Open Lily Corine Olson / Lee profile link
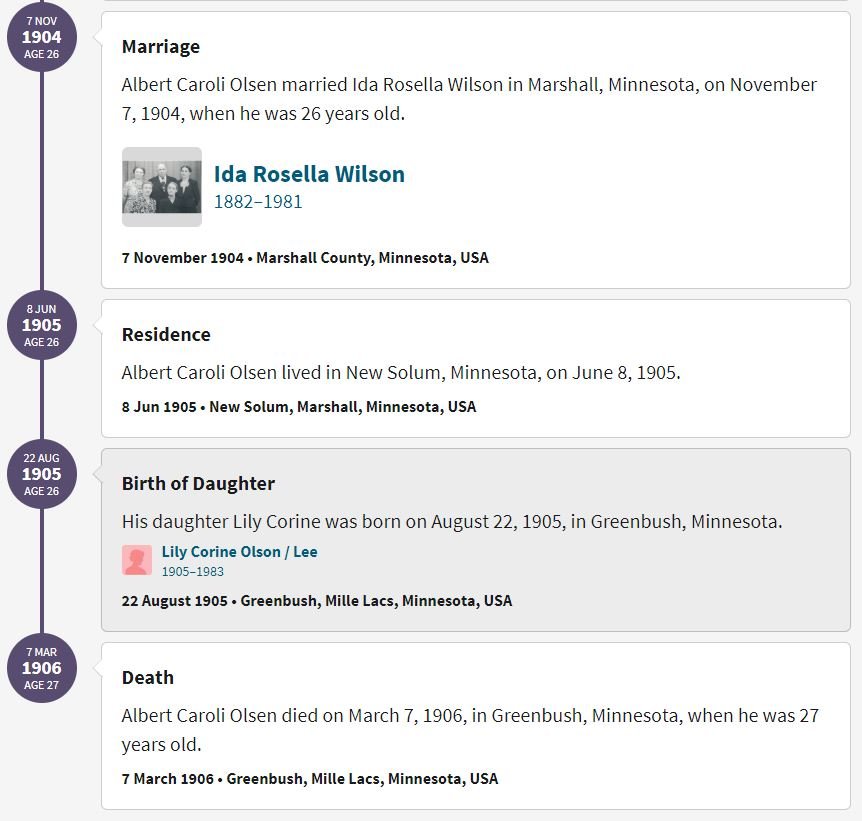This screenshot has height=821, width=862. pyautogui.click(x=239, y=552)
